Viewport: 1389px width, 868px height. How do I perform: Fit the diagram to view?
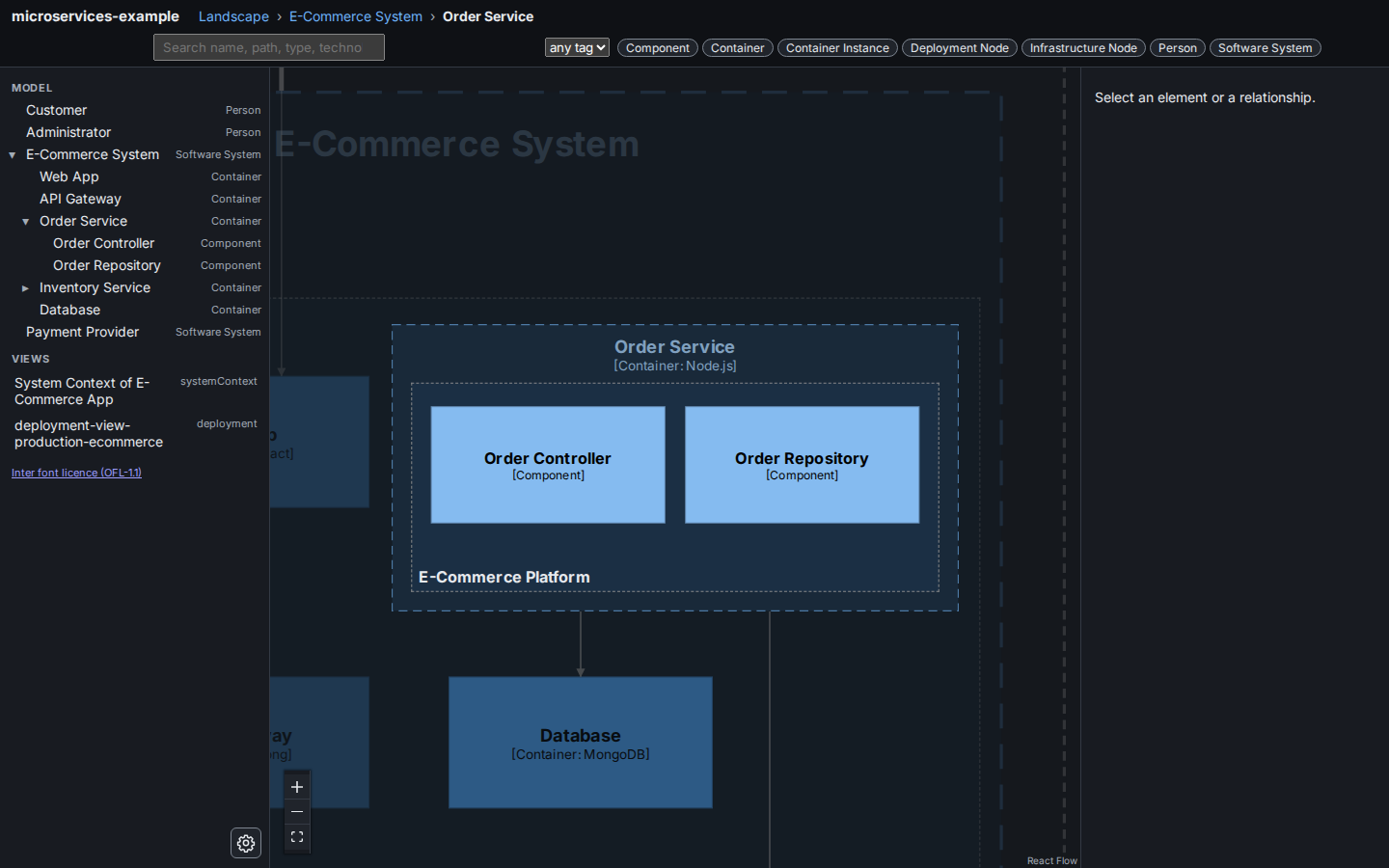tap(297, 837)
